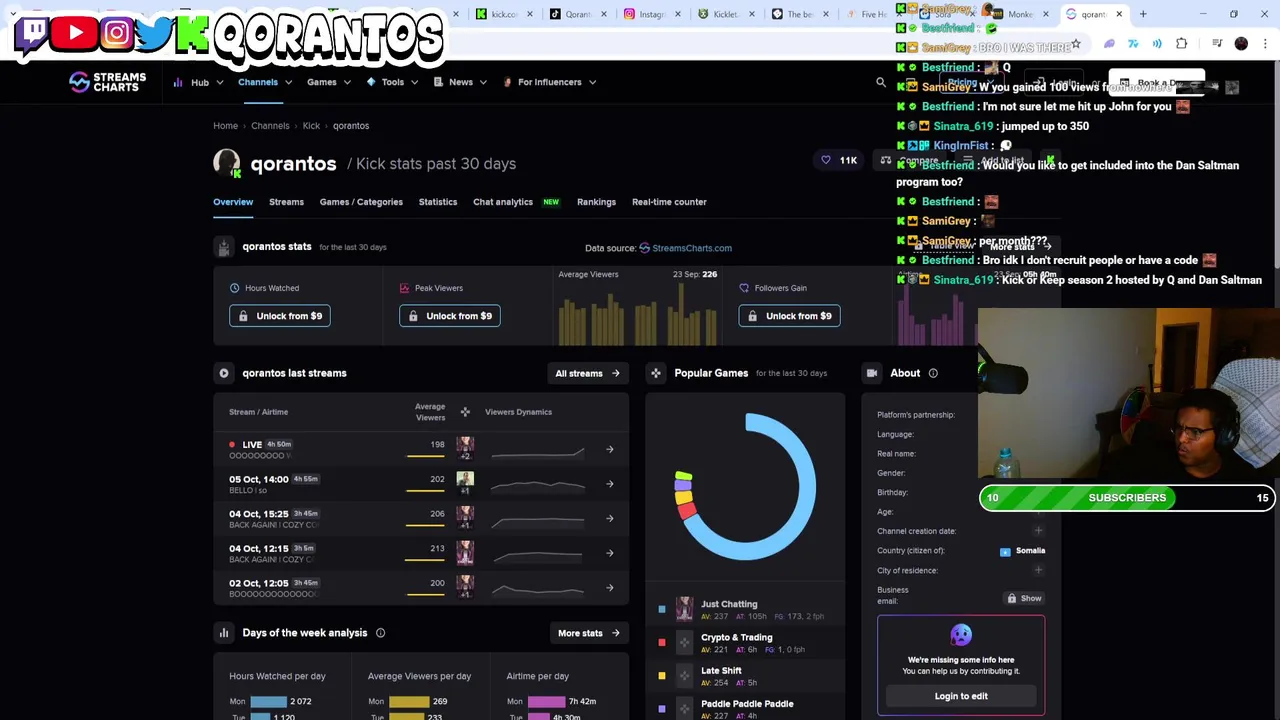Open the About info circle icon

tap(933, 373)
